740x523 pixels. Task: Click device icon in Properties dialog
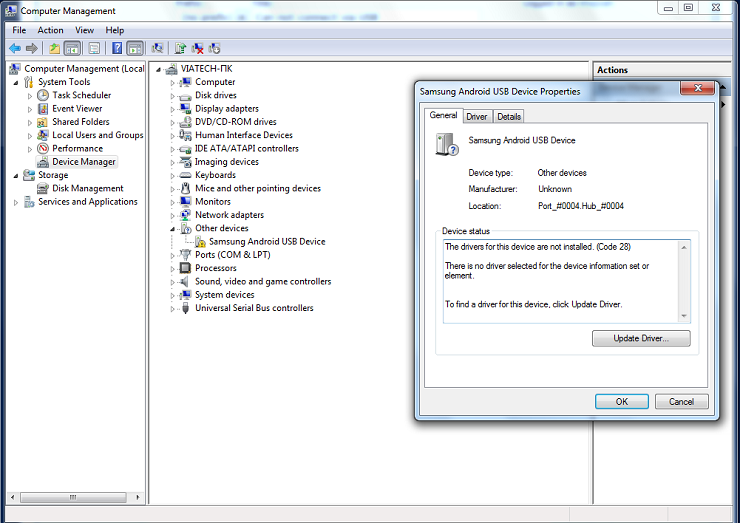446,144
